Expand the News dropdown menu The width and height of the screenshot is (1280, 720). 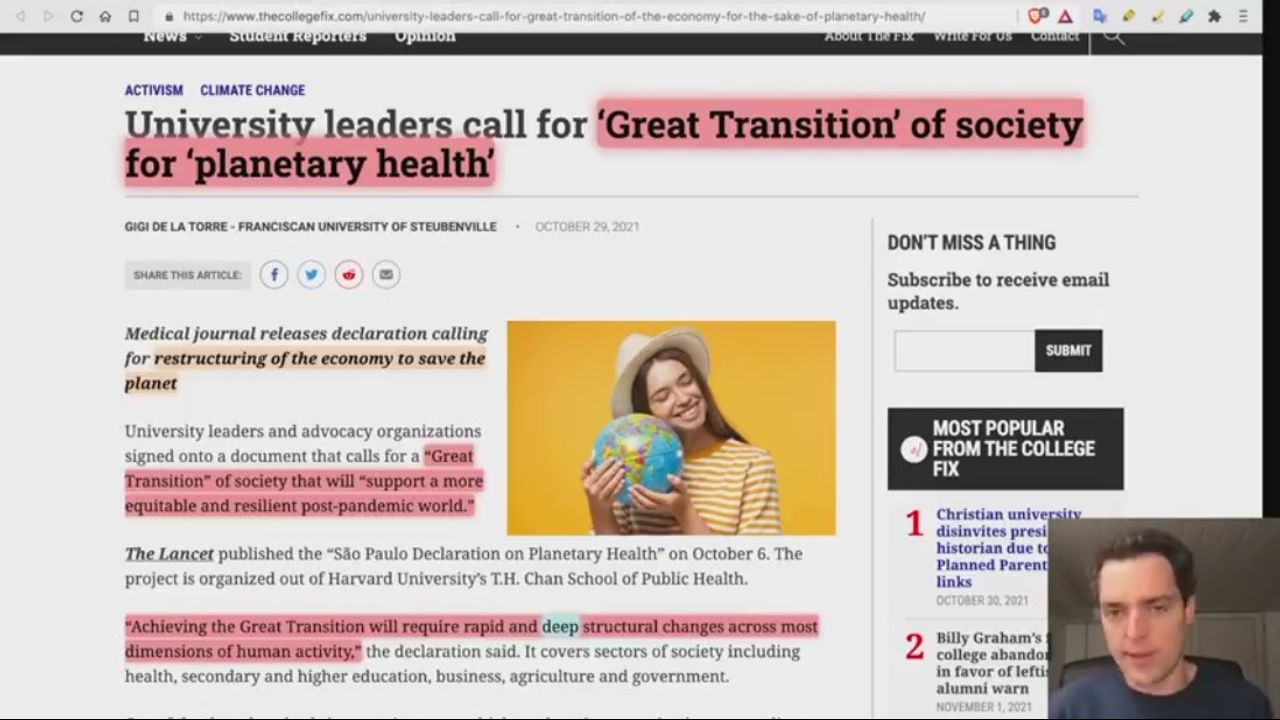(172, 37)
